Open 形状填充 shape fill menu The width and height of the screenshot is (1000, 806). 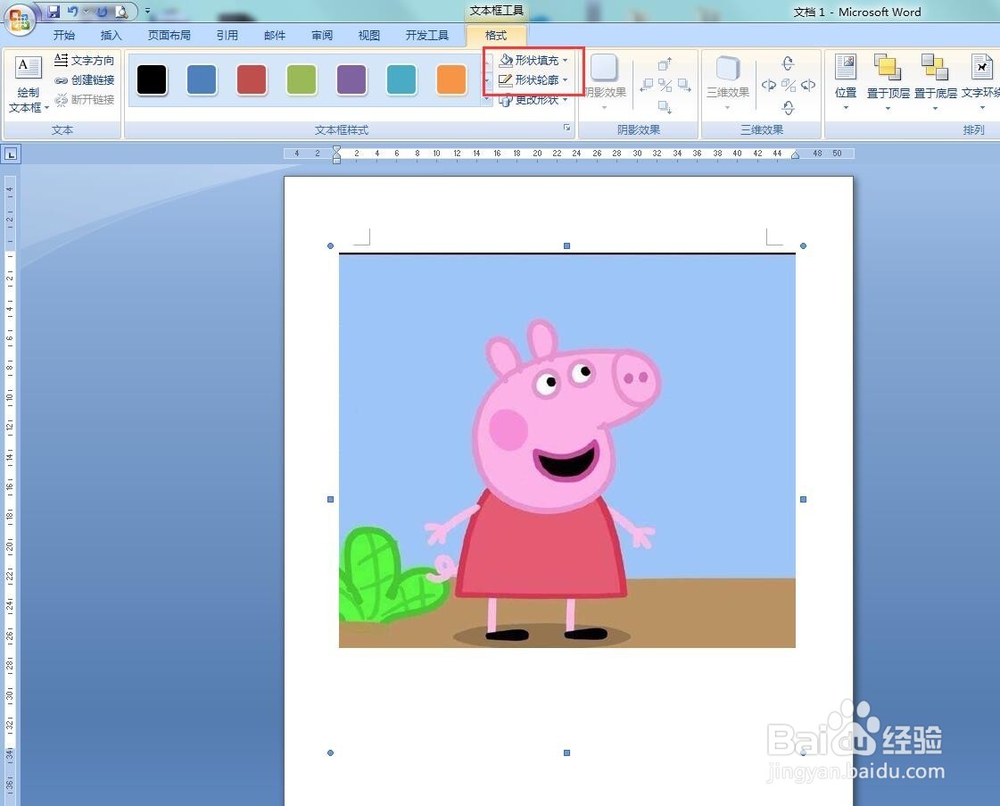pyautogui.click(x=533, y=60)
